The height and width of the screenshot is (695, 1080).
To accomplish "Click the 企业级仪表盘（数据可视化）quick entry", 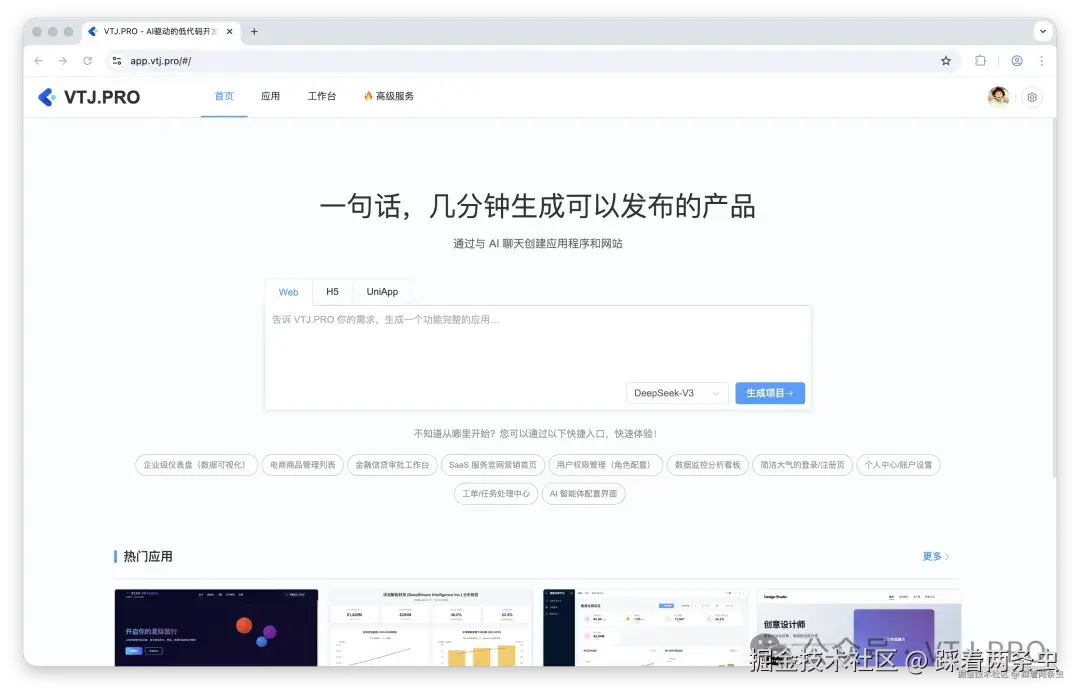I will (195, 465).
